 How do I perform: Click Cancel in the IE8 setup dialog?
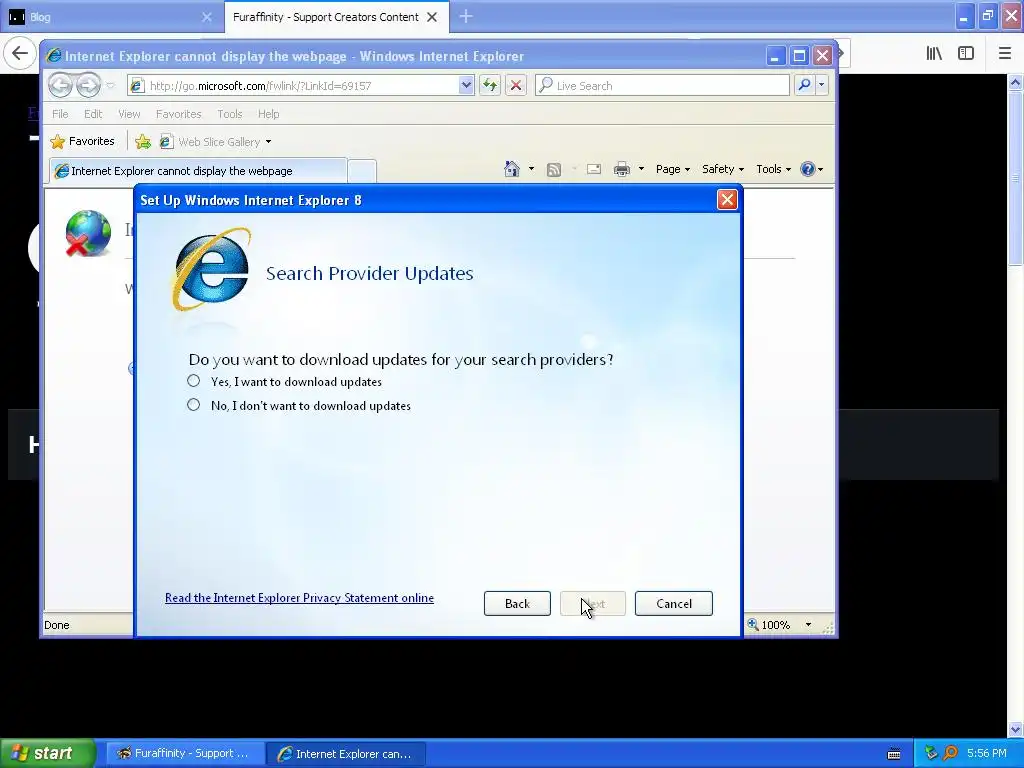673,603
